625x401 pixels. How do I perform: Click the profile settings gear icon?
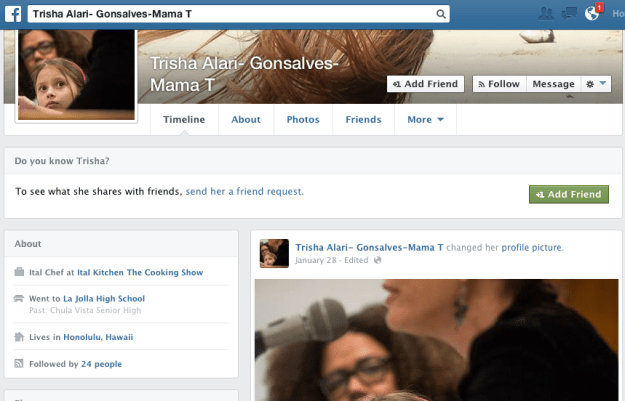click(590, 84)
